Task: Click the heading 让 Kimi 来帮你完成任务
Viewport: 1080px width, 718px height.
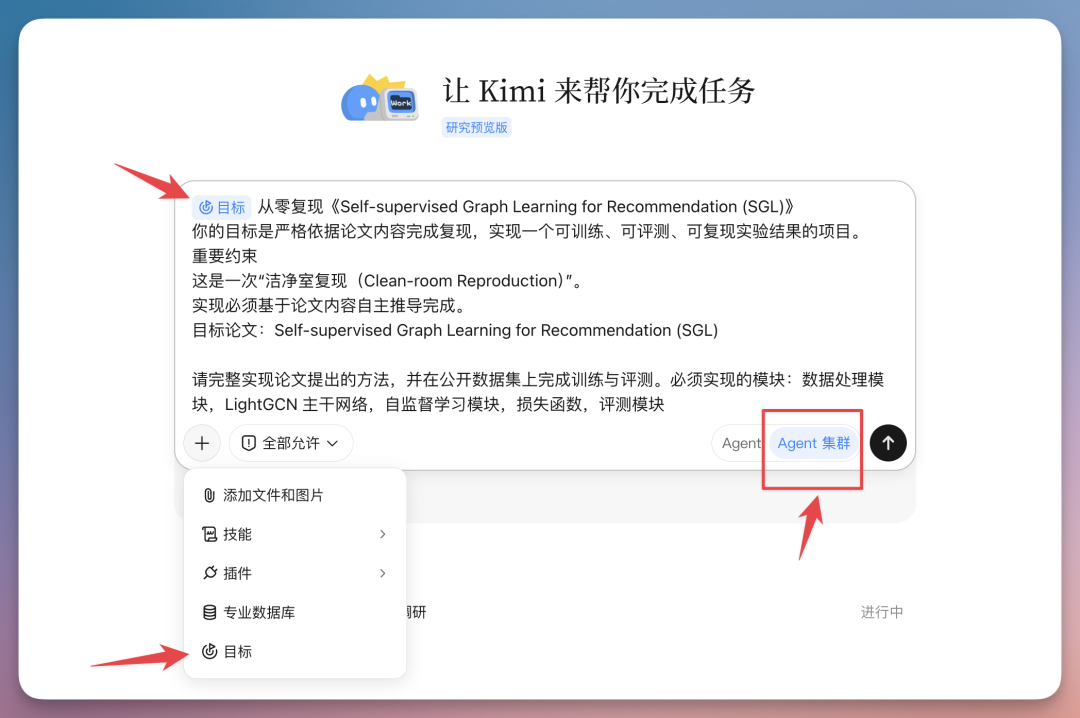Action: pos(599,91)
